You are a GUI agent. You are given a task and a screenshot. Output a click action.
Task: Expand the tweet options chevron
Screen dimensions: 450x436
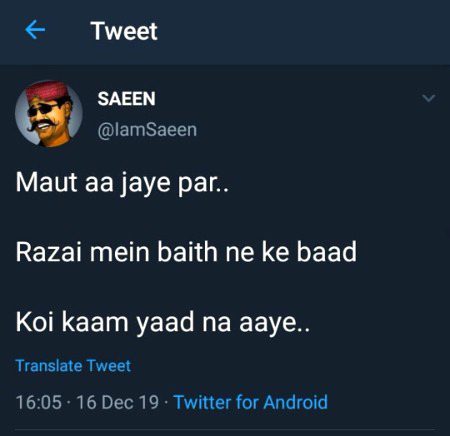[x=428, y=98]
